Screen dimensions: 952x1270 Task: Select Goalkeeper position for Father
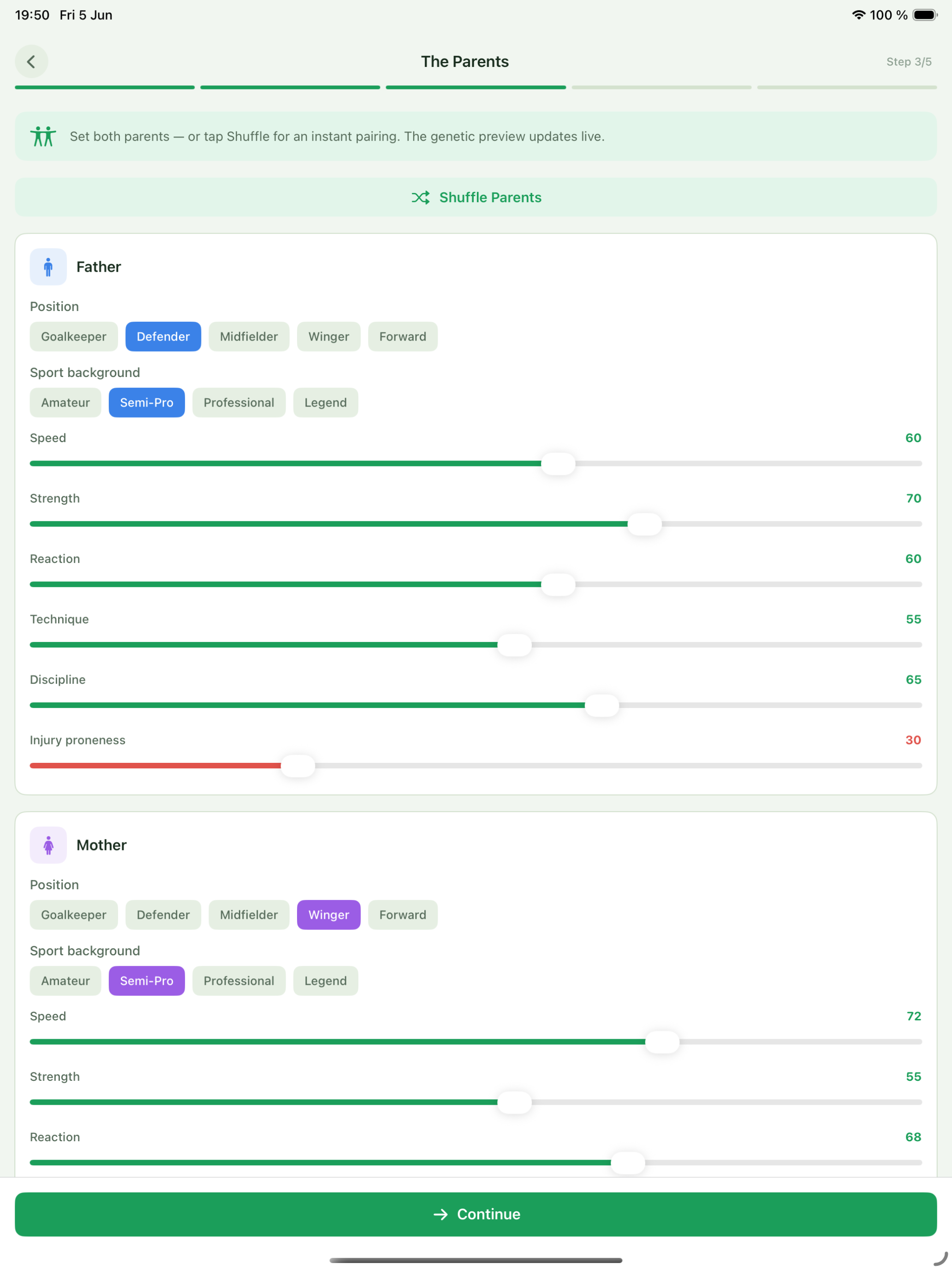tap(73, 336)
